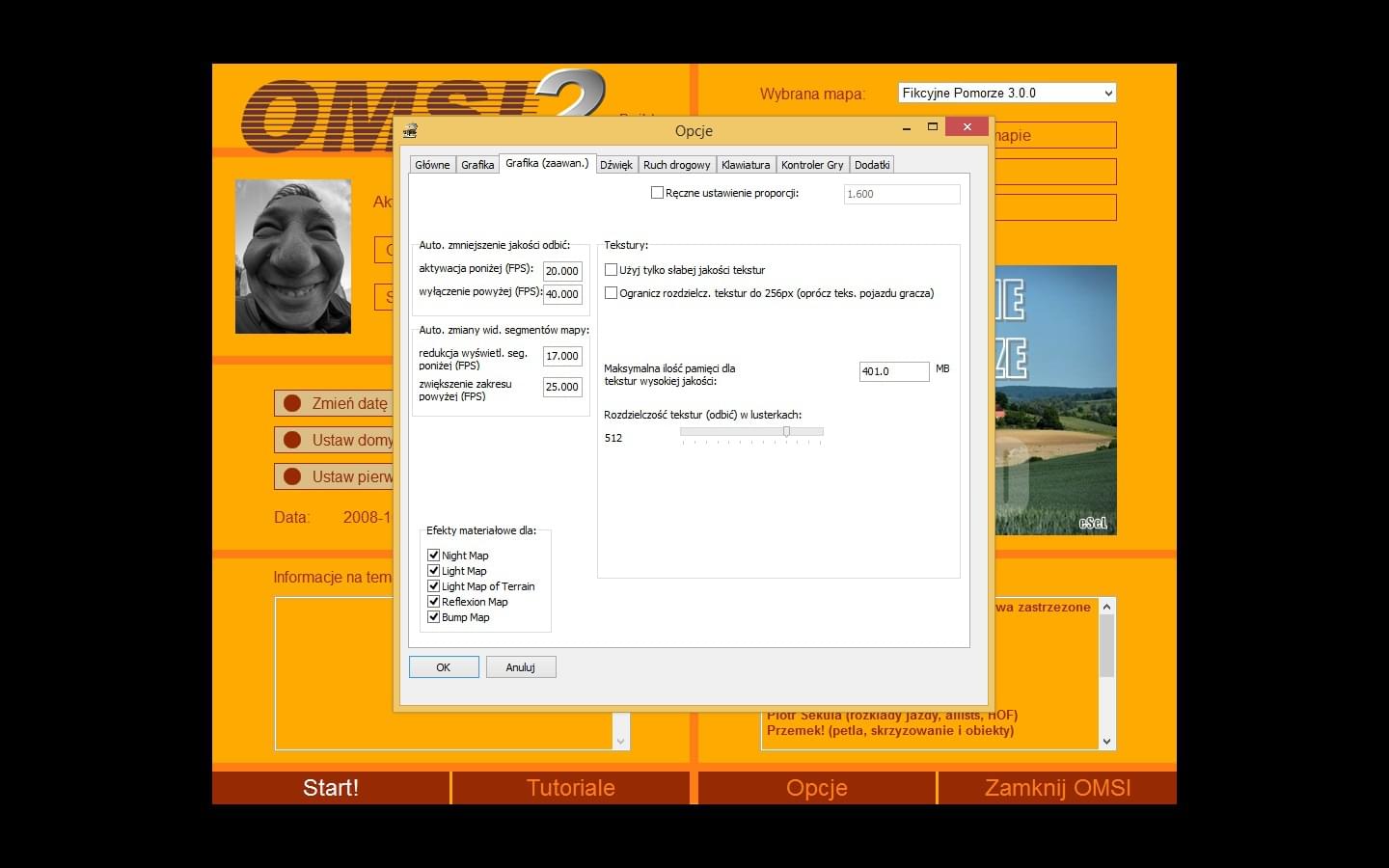Open the Kontroler Gry tab
This screenshot has width=1389, height=868.
[x=812, y=165]
